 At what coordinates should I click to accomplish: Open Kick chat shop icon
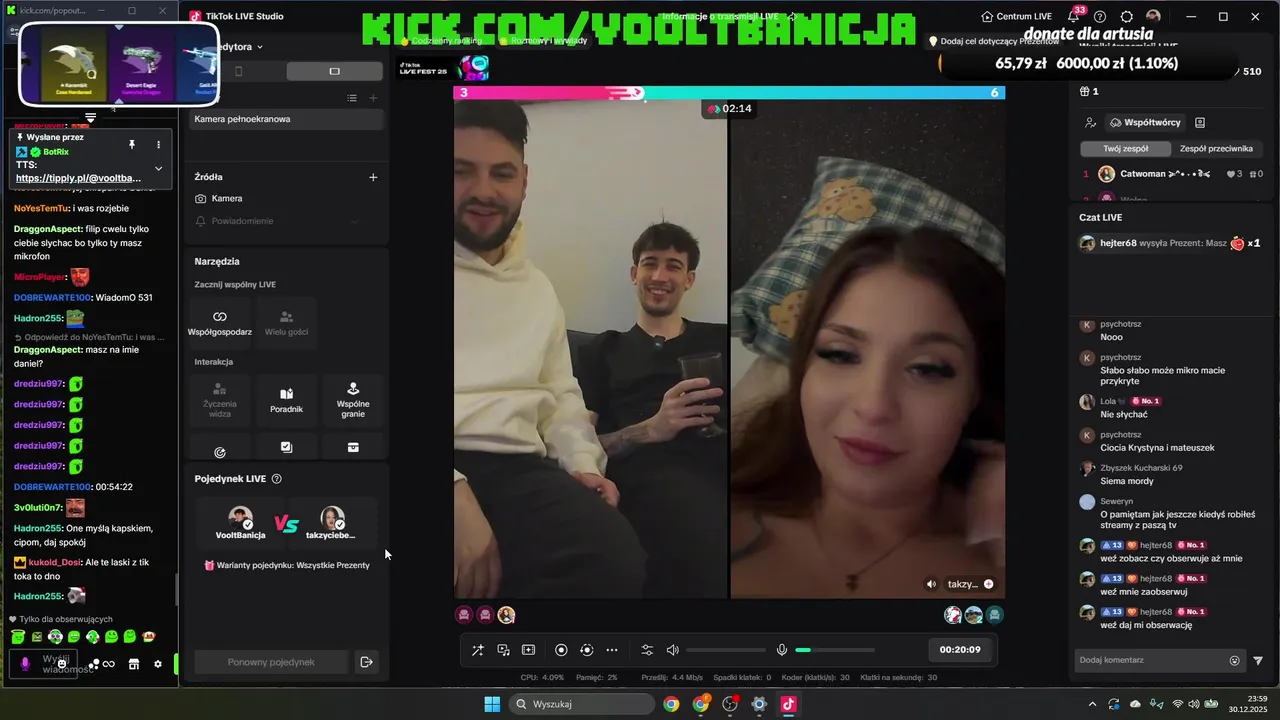click(x=133, y=664)
